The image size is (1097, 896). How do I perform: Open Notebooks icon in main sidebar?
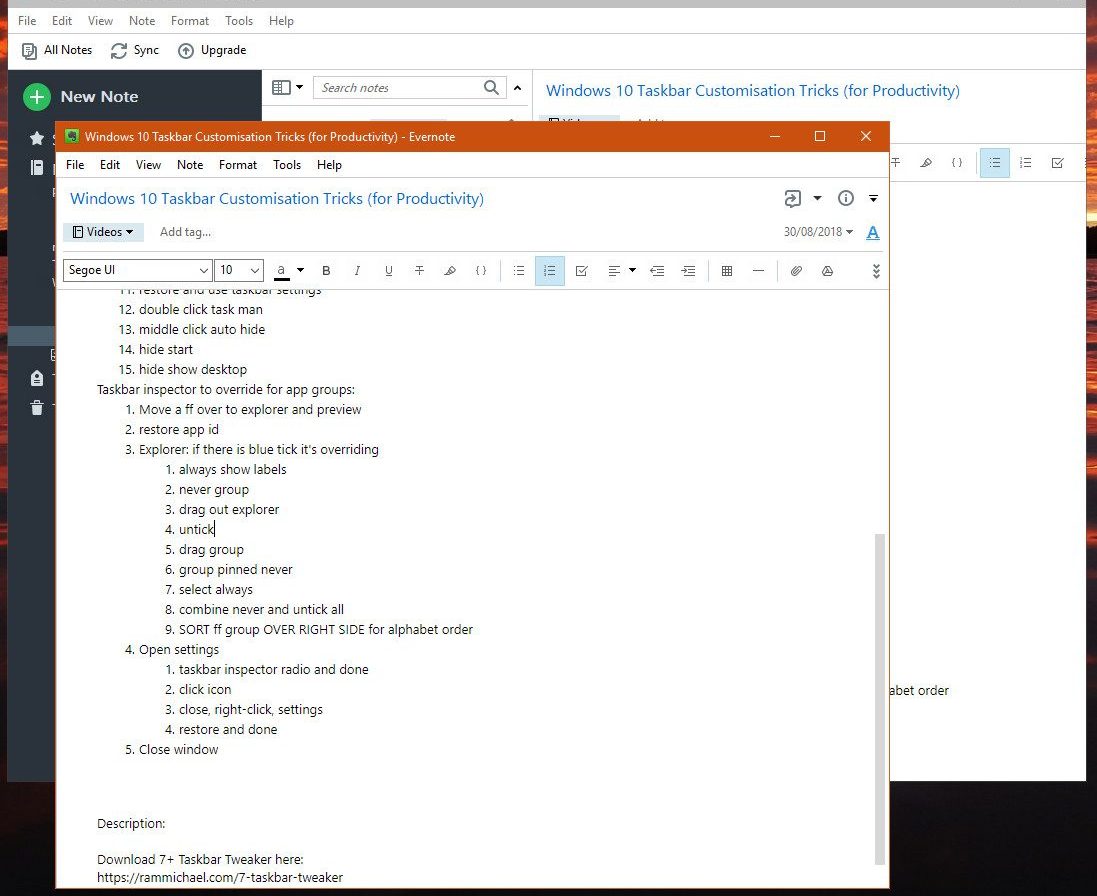[x=37, y=168]
